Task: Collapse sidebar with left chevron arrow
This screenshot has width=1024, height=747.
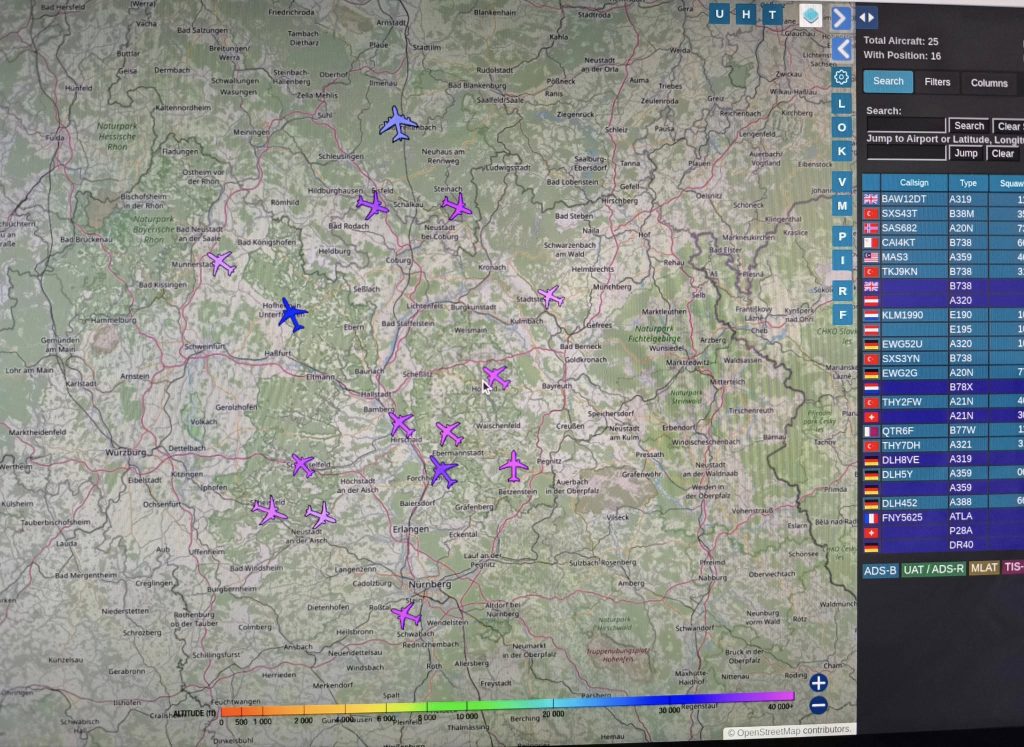Action: coord(842,48)
